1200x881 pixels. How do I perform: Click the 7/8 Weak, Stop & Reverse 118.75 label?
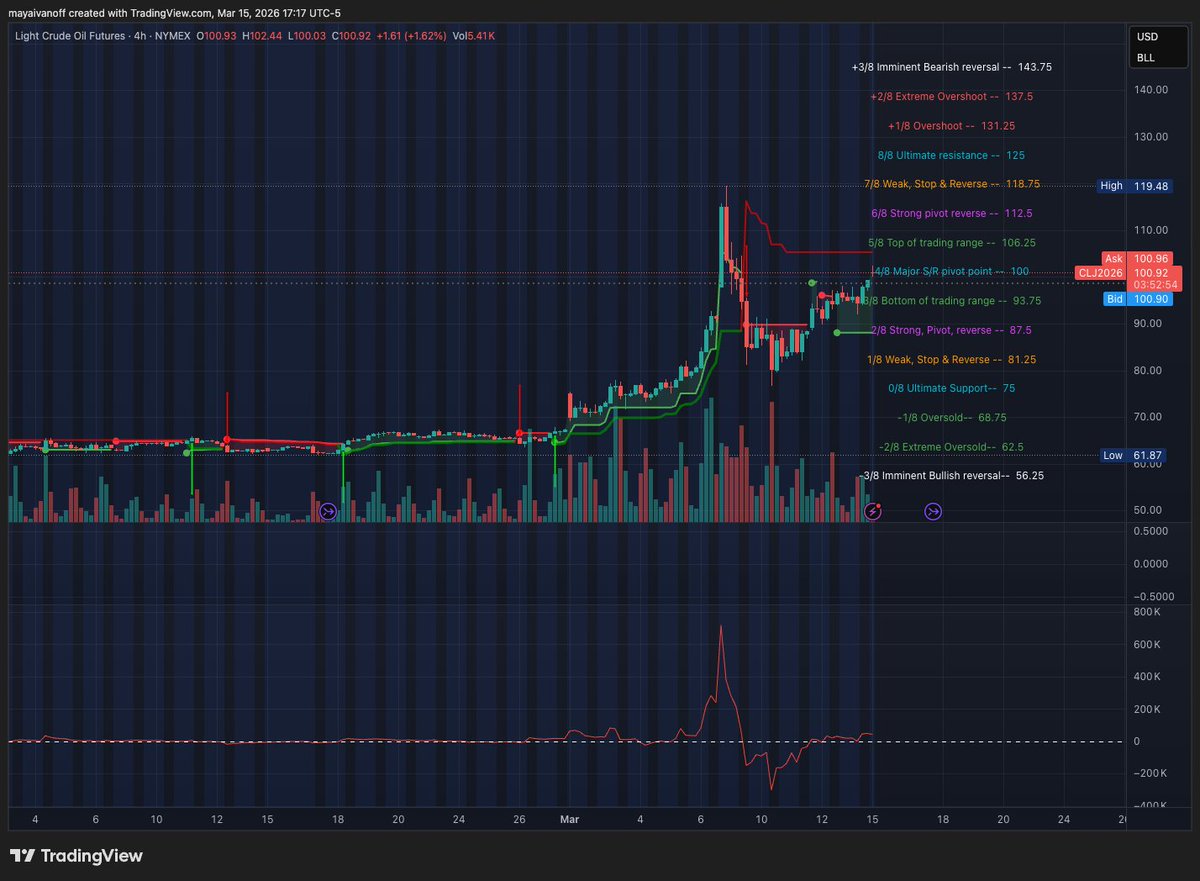point(952,184)
